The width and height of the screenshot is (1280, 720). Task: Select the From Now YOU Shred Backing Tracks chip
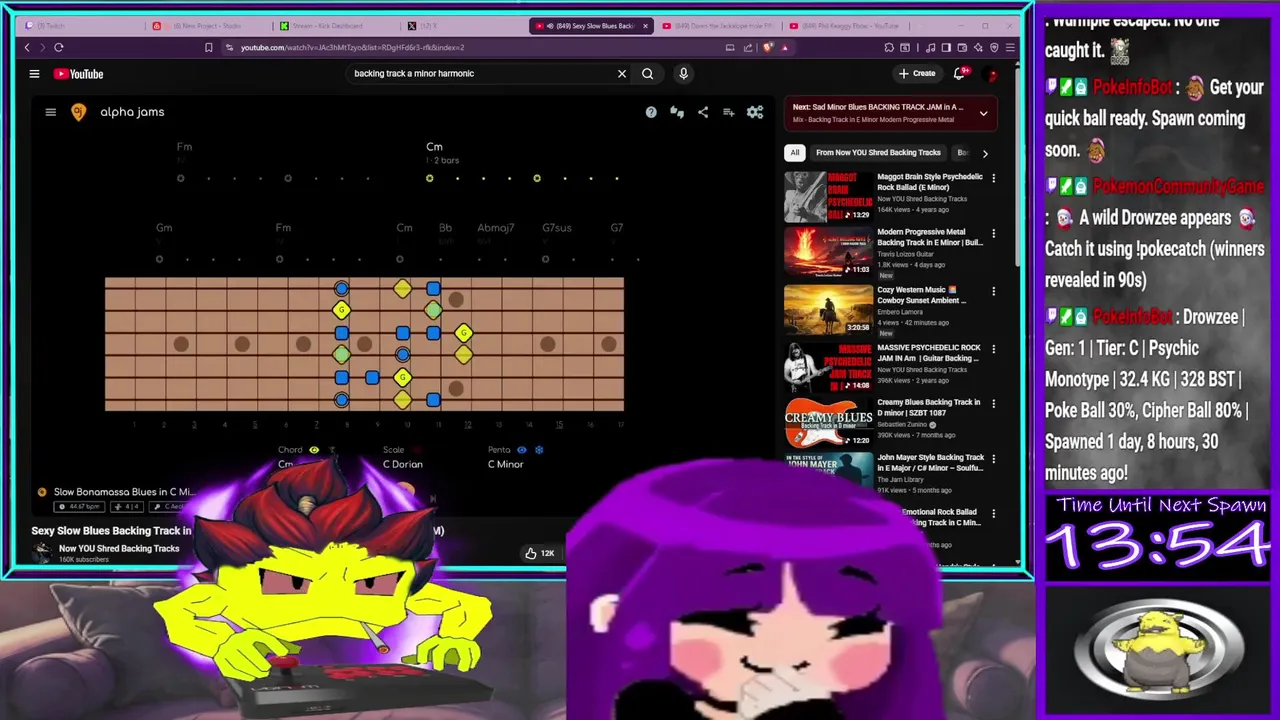pyautogui.click(x=878, y=153)
